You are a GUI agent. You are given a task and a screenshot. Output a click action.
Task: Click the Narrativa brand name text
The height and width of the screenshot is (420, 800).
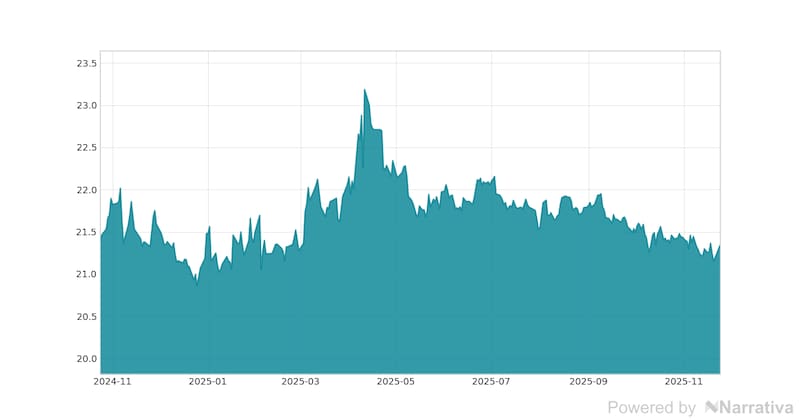point(756,408)
